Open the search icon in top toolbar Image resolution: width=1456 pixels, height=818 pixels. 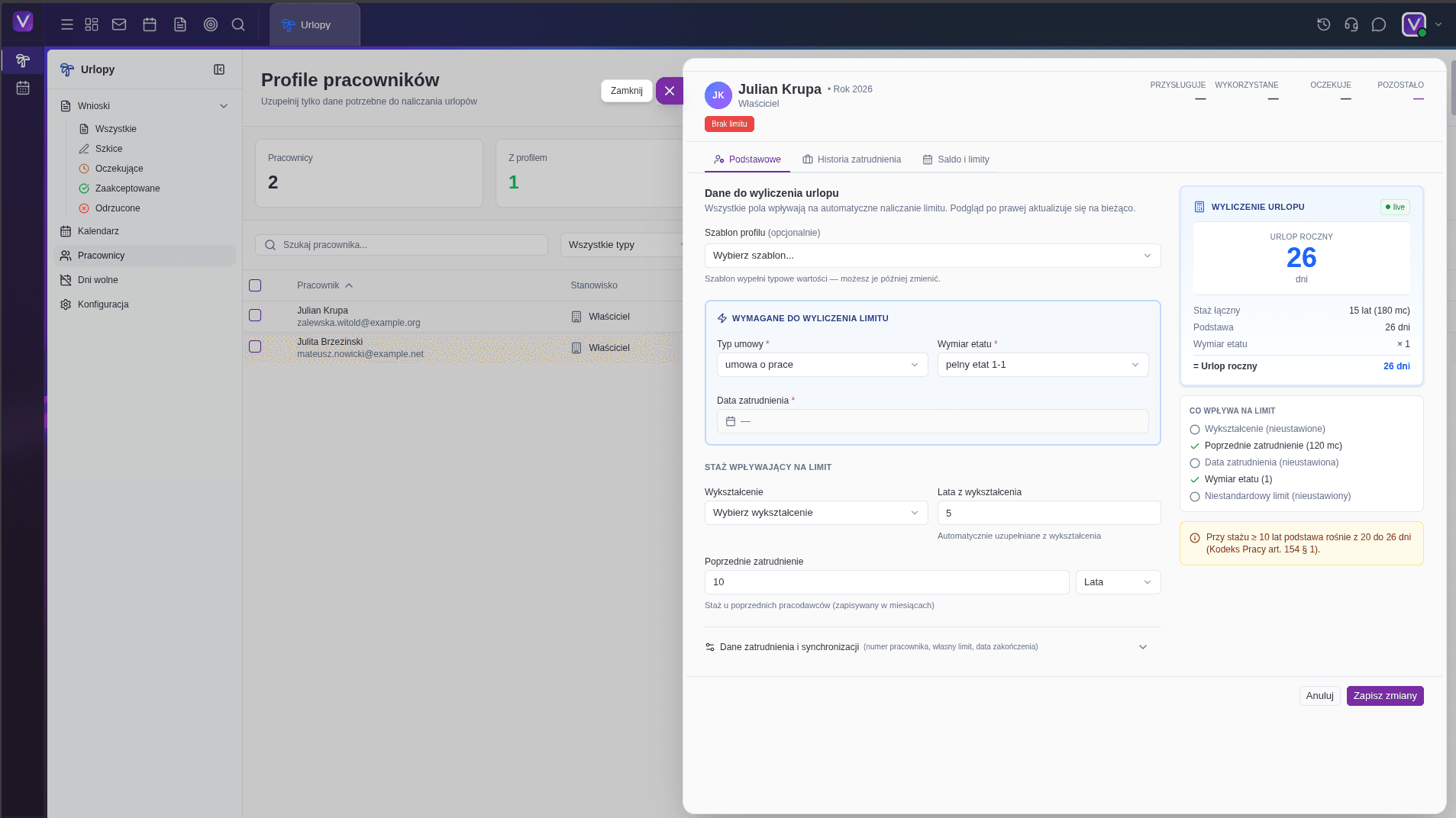click(x=238, y=24)
